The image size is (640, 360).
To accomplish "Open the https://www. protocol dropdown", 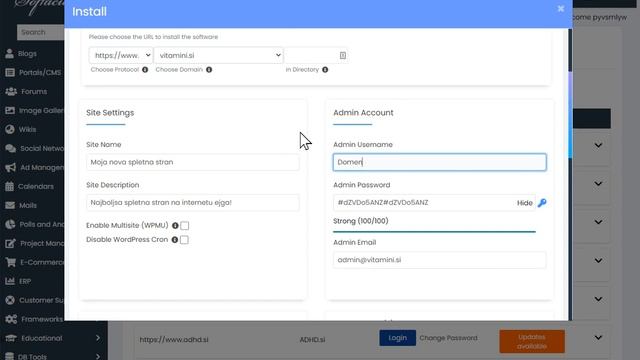I will (x=121, y=55).
